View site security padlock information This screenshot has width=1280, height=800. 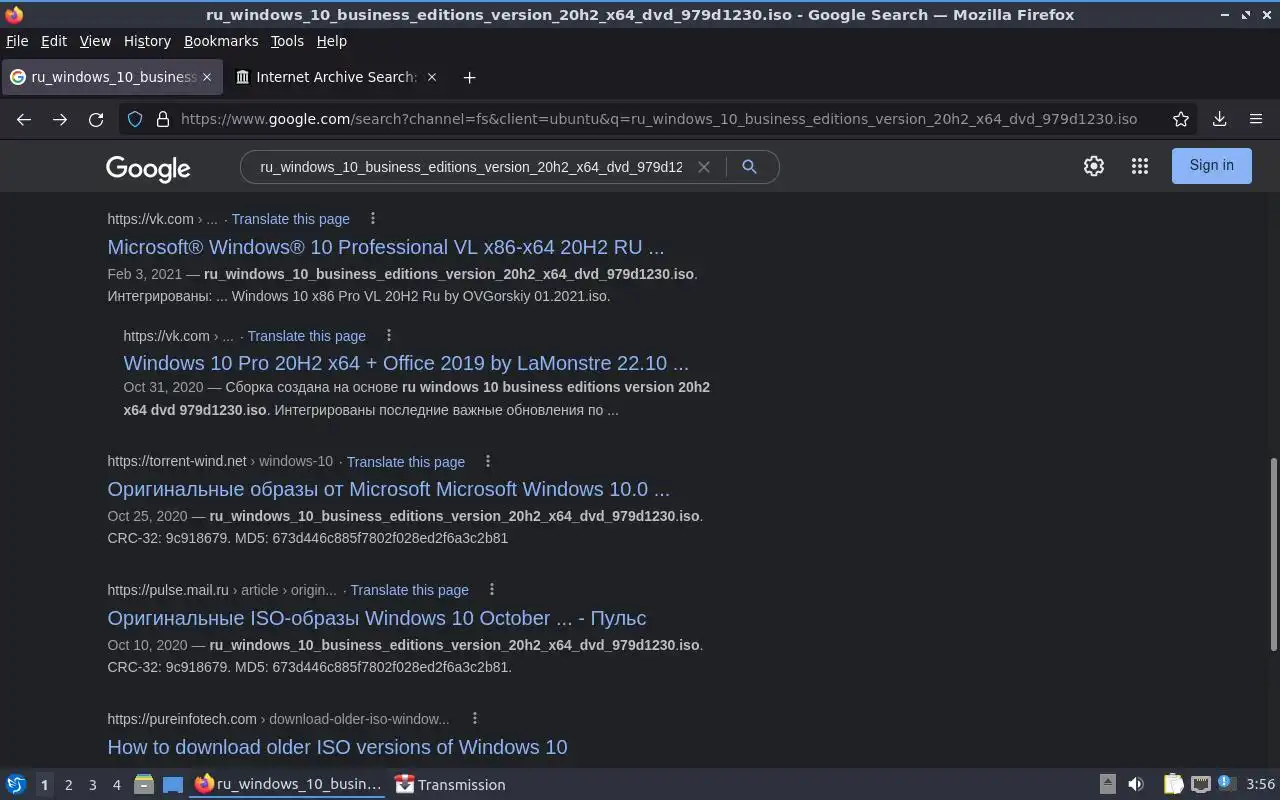(163, 119)
